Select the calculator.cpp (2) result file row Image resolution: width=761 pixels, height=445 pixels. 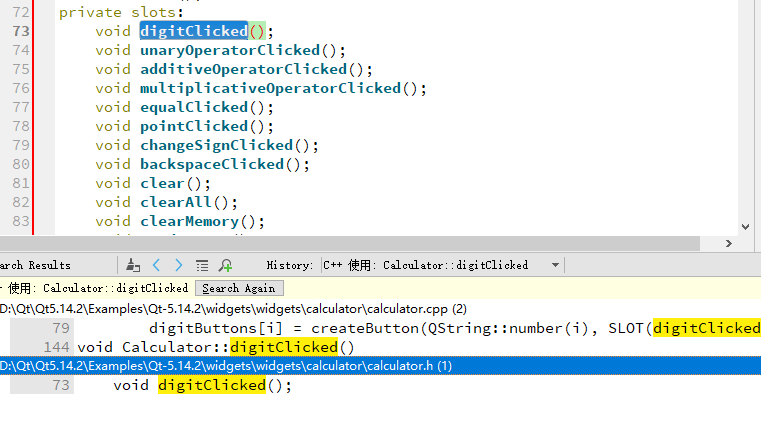click(x=380, y=309)
